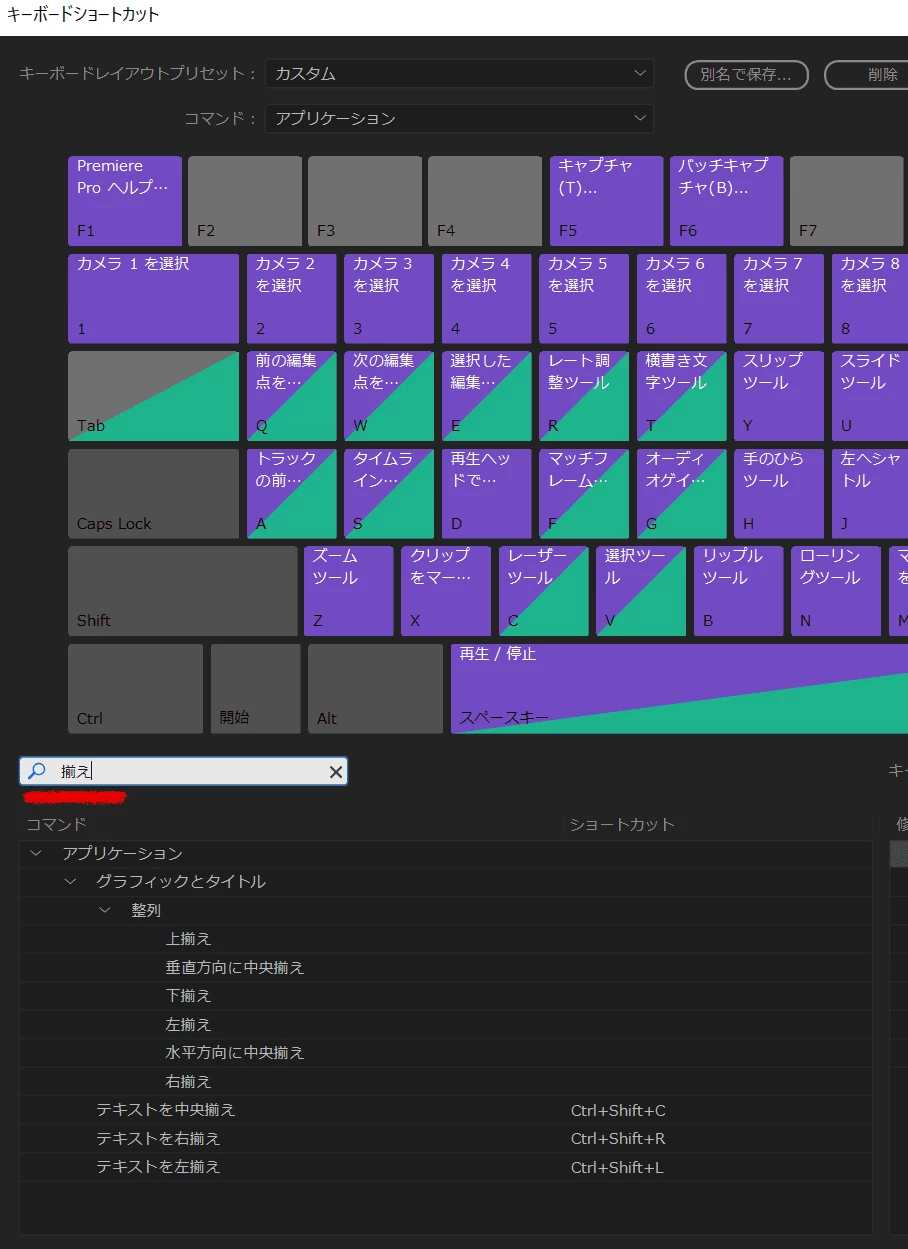Click the Tab key
Screen dimensions: 908x1249
tap(154, 396)
